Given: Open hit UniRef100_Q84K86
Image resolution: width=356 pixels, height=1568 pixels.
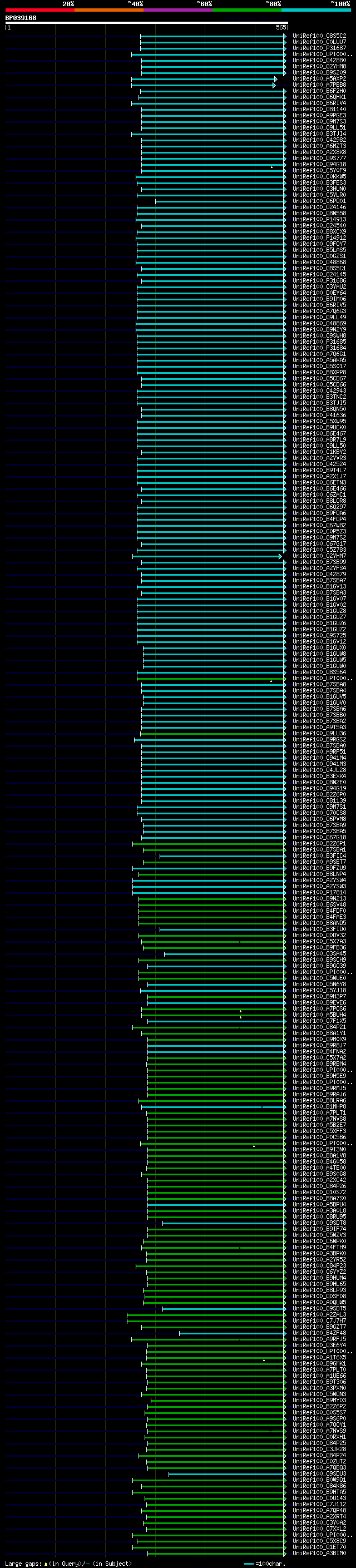Looking at the screenshot, I should coord(319,1486).
